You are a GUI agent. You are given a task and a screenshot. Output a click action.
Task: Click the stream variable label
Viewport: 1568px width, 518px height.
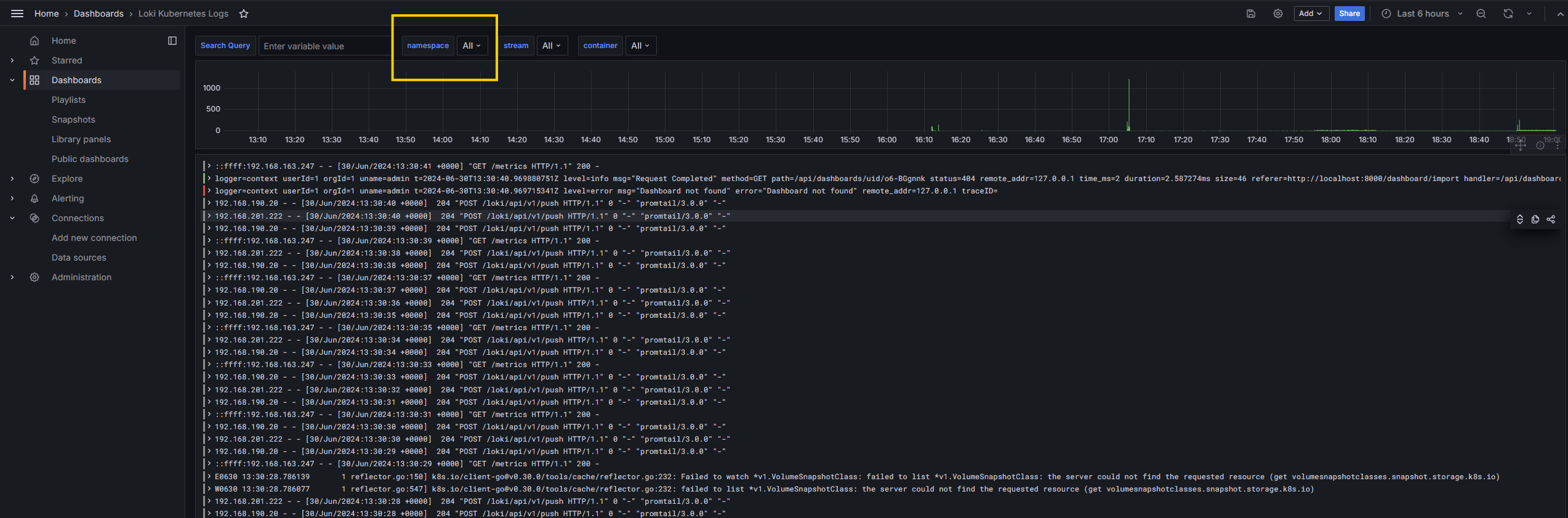[x=516, y=46]
